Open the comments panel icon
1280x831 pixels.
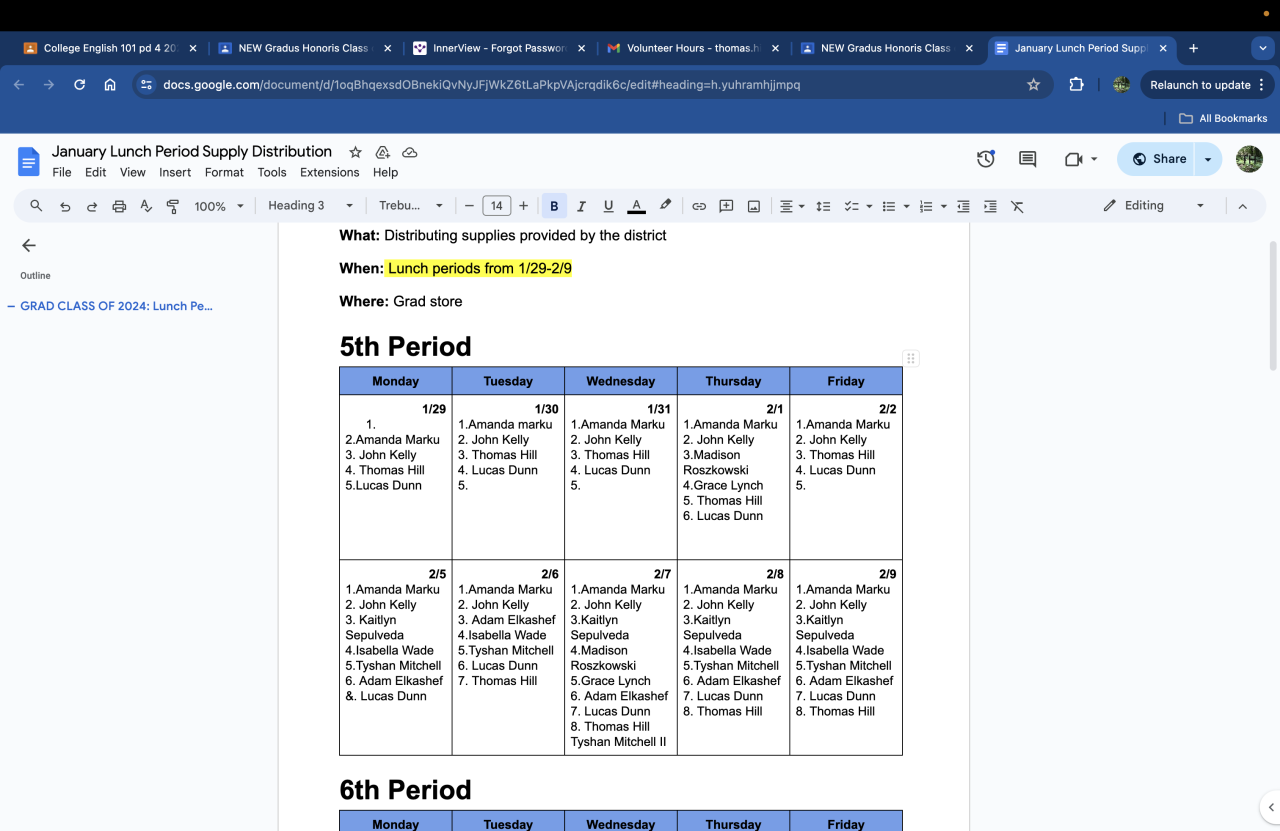point(1027,159)
